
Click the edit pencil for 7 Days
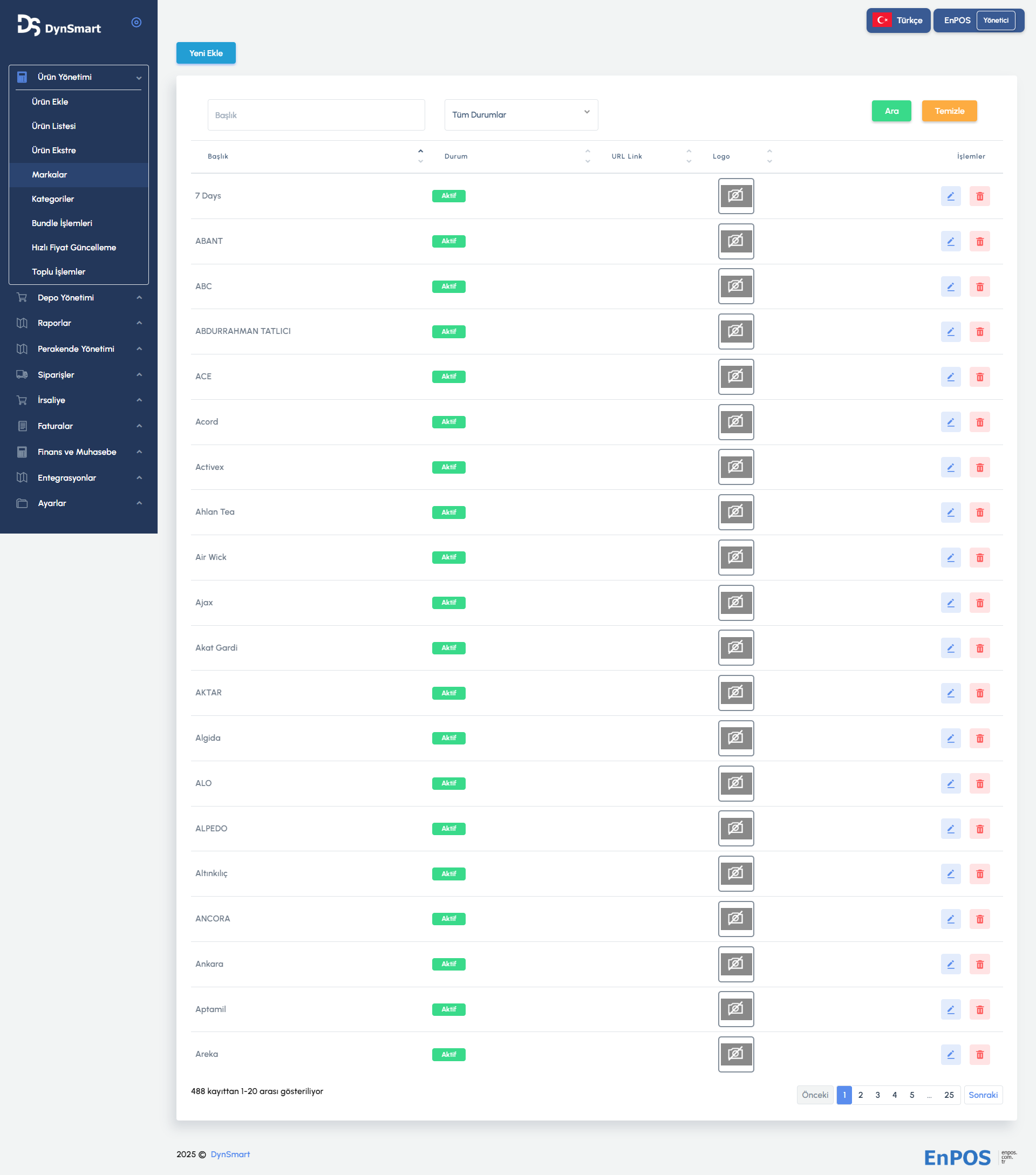[950, 196]
